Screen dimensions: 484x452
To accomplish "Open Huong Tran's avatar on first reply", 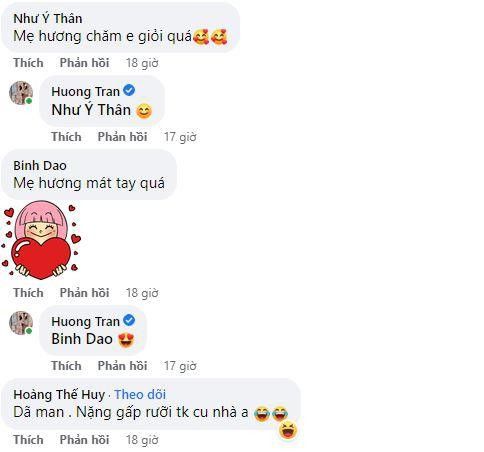I will (x=21, y=93).
